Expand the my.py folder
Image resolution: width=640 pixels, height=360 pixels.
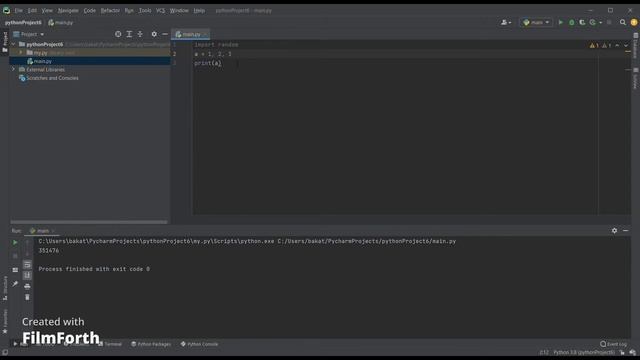[21, 53]
